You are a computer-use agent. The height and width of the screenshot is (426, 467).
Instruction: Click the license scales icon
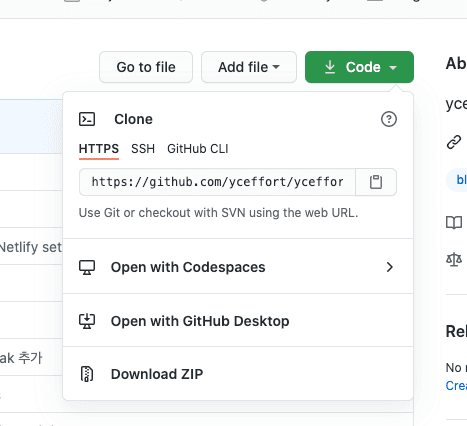pos(454,259)
